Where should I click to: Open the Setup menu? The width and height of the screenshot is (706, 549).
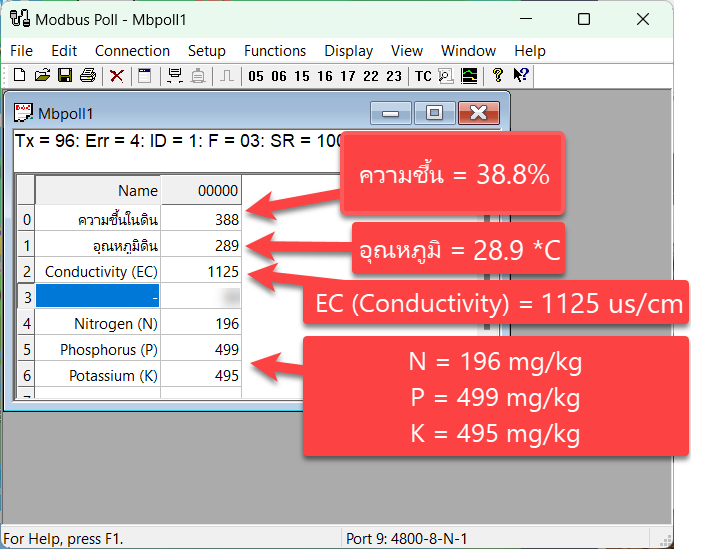pos(207,51)
